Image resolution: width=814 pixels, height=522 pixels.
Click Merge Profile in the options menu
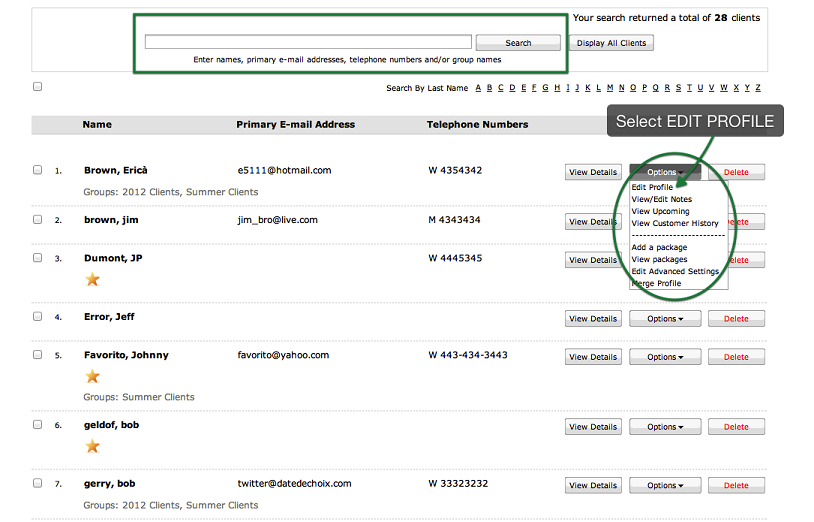pyautogui.click(x=657, y=283)
